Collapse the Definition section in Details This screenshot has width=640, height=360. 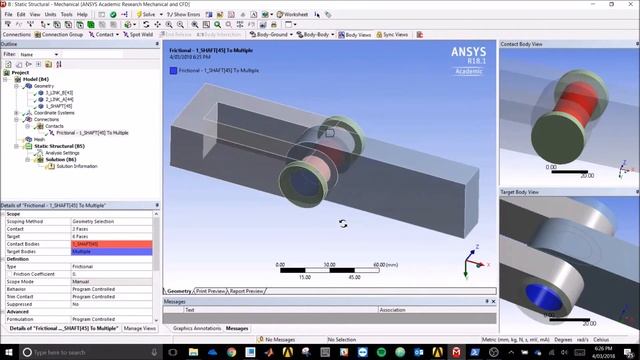click(x=3, y=259)
